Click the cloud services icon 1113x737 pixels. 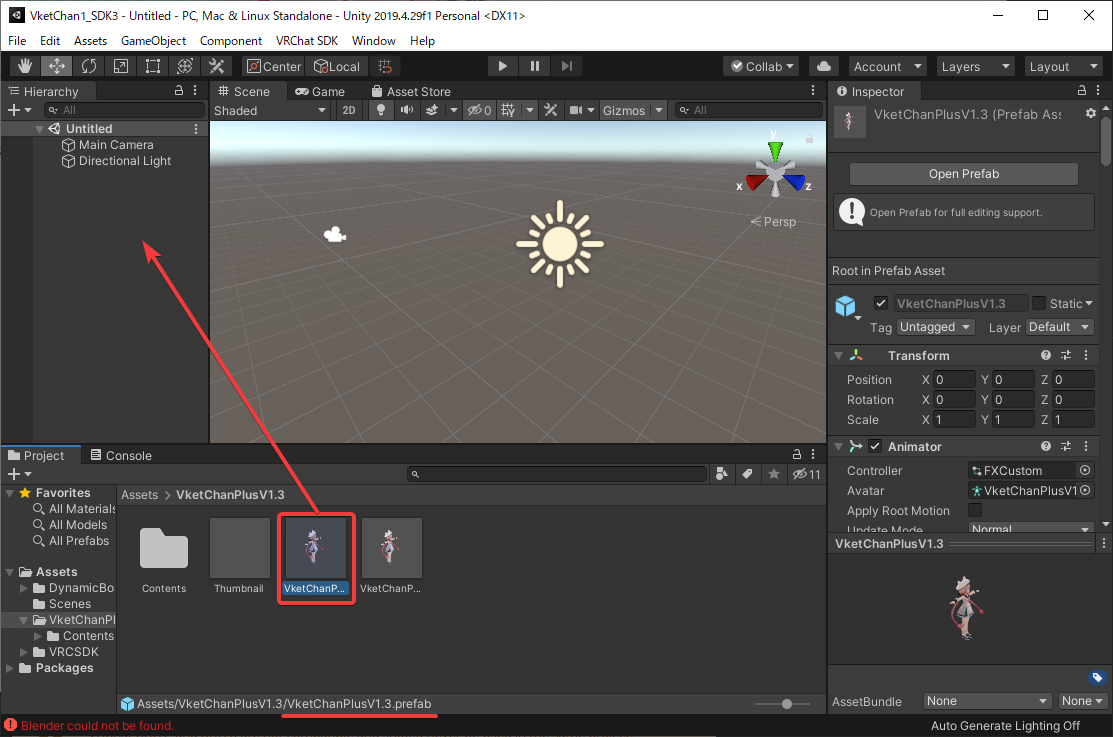823,66
